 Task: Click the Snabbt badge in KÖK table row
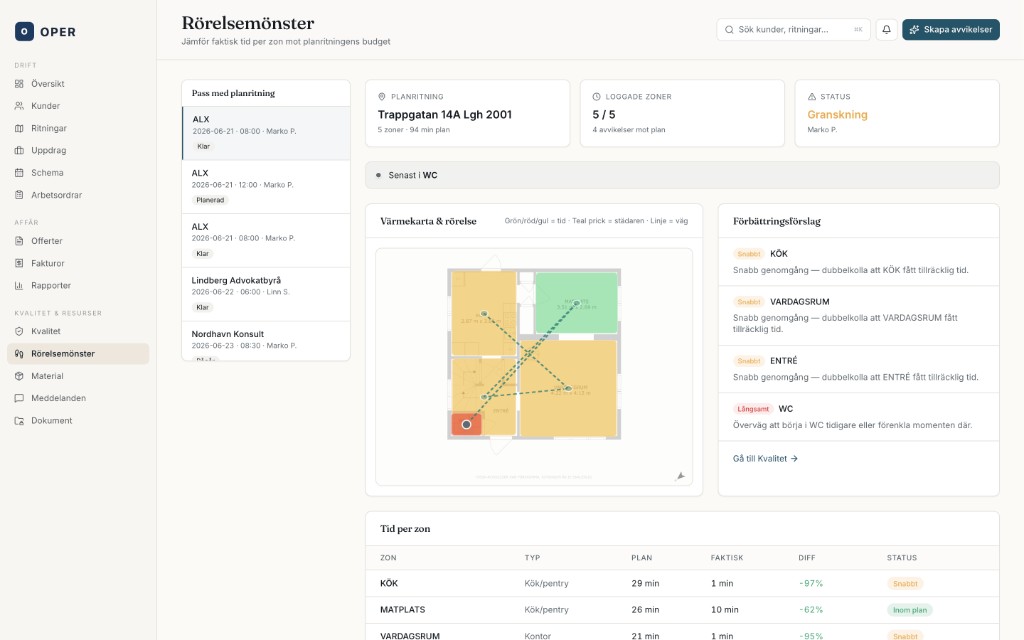[905, 584]
